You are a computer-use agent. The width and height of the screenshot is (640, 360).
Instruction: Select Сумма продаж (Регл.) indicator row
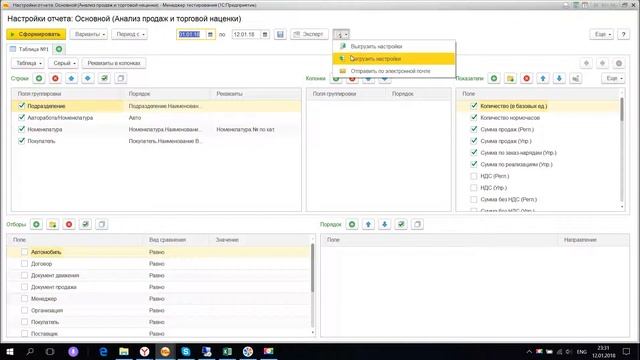point(539,129)
